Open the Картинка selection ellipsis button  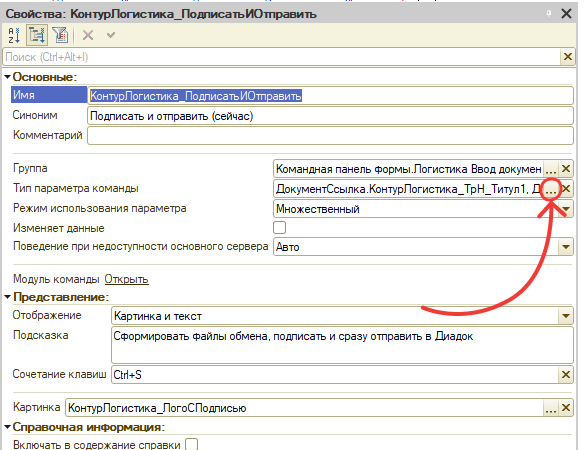point(550,408)
